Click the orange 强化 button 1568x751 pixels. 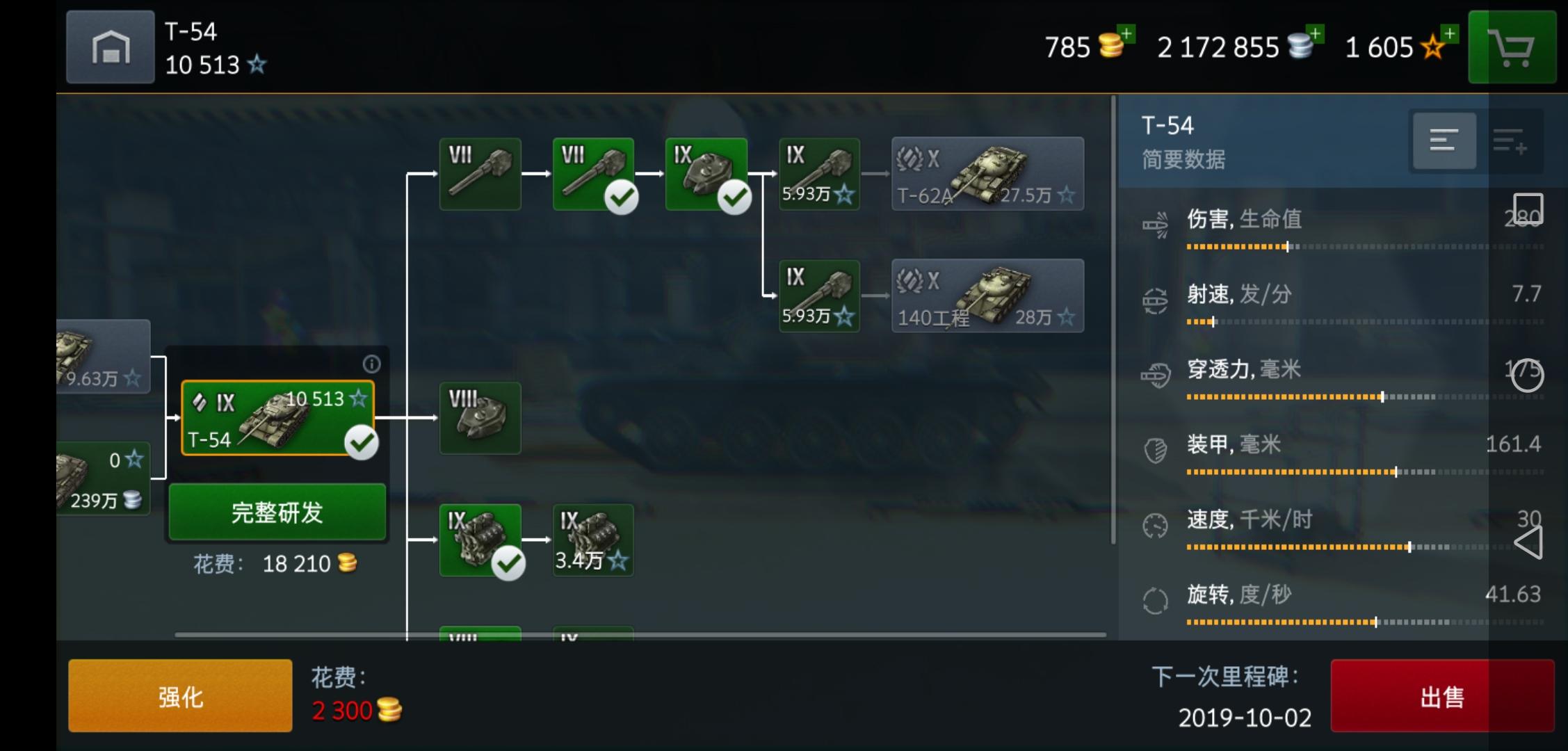coord(180,695)
